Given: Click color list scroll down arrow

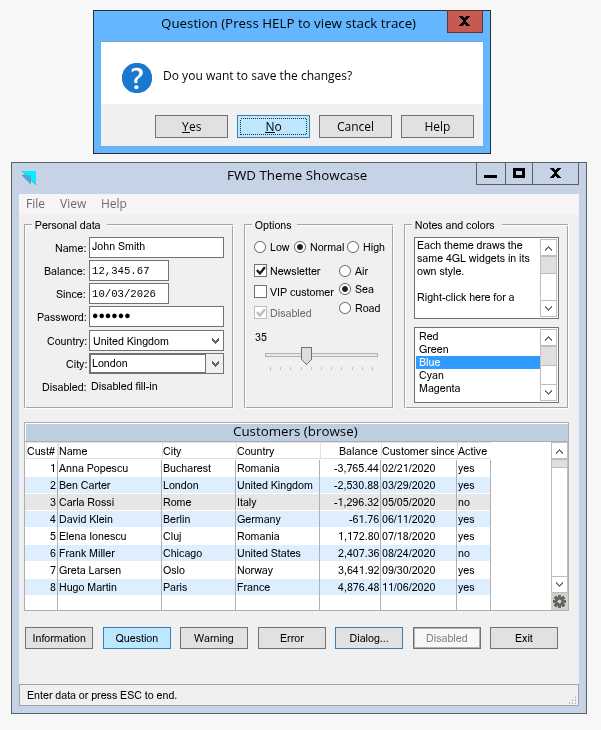Looking at the screenshot, I should (x=548, y=392).
